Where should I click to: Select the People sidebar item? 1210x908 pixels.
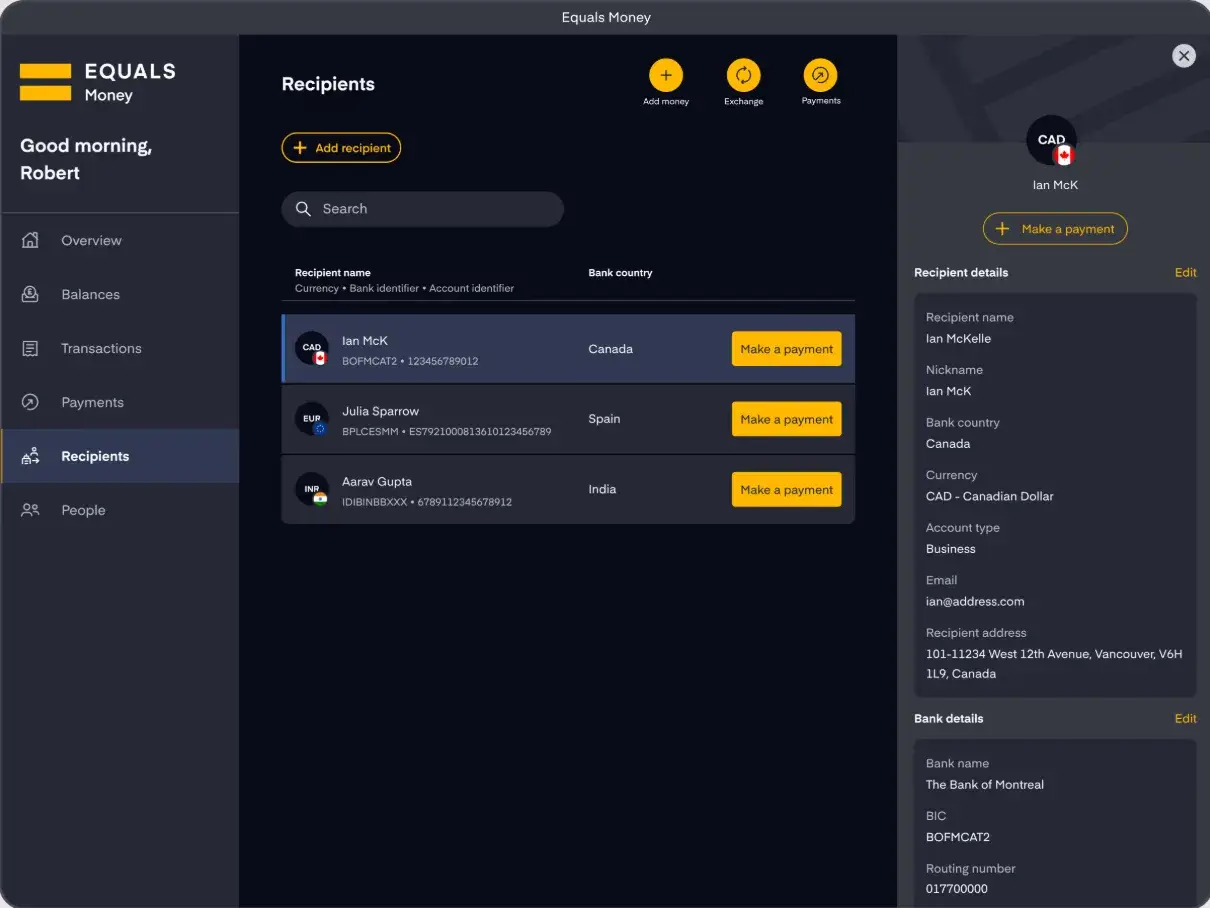pyautogui.click(x=83, y=511)
